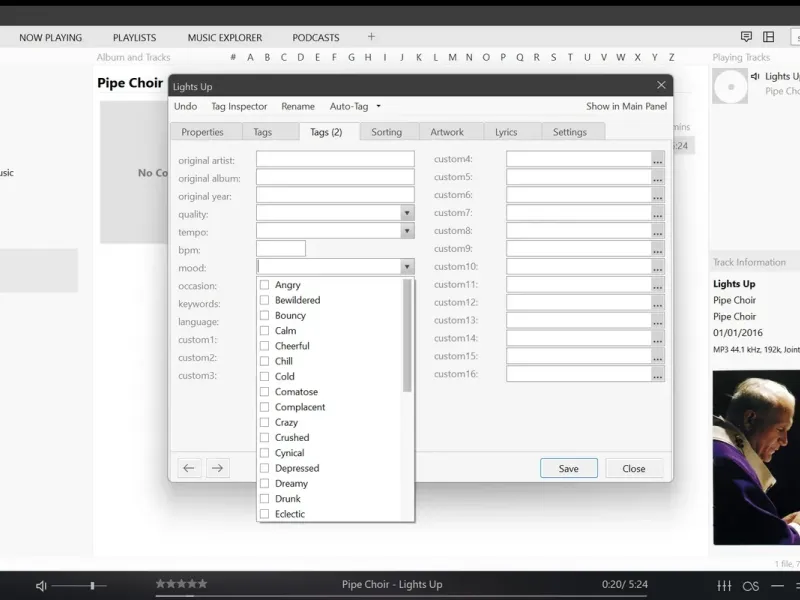The width and height of the screenshot is (800, 600).
Task: Click the disc placeholder in Playing Tracks
Action: [x=730, y=87]
